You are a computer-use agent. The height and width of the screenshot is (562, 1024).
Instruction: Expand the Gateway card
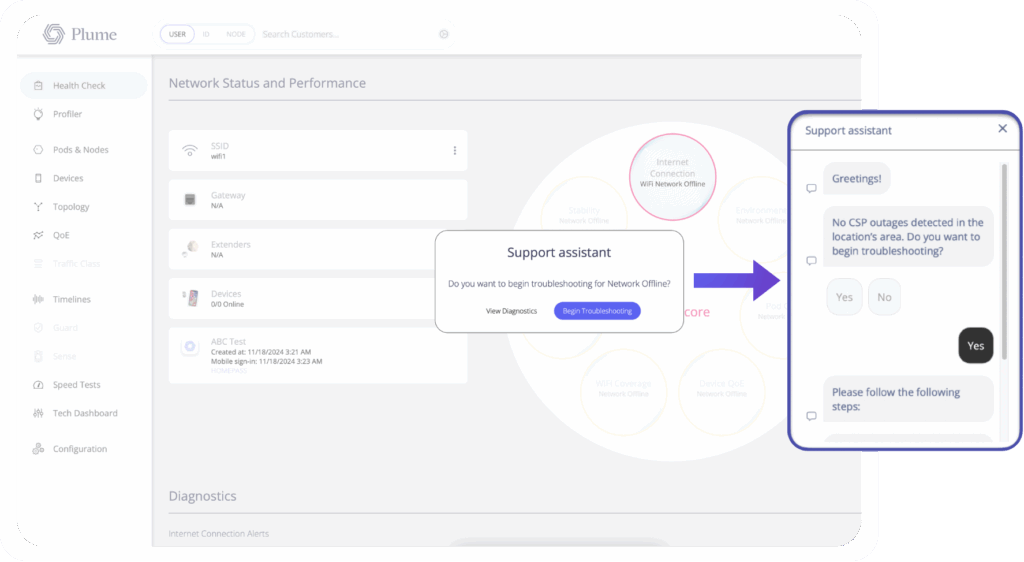click(317, 200)
